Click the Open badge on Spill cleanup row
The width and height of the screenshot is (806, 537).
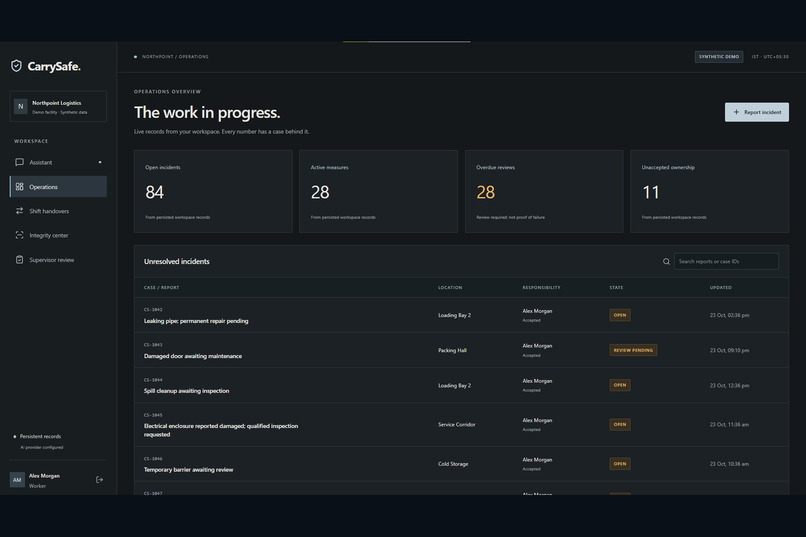[x=620, y=385]
